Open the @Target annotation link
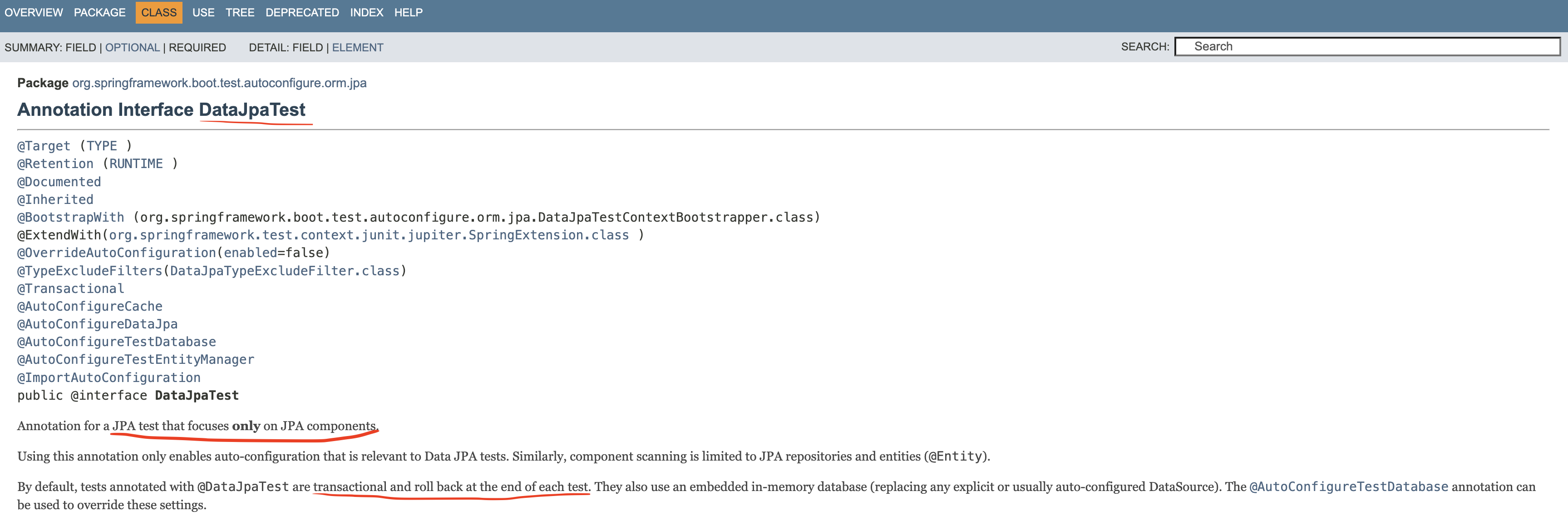The height and width of the screenshot is (526, 1568). 44,146
